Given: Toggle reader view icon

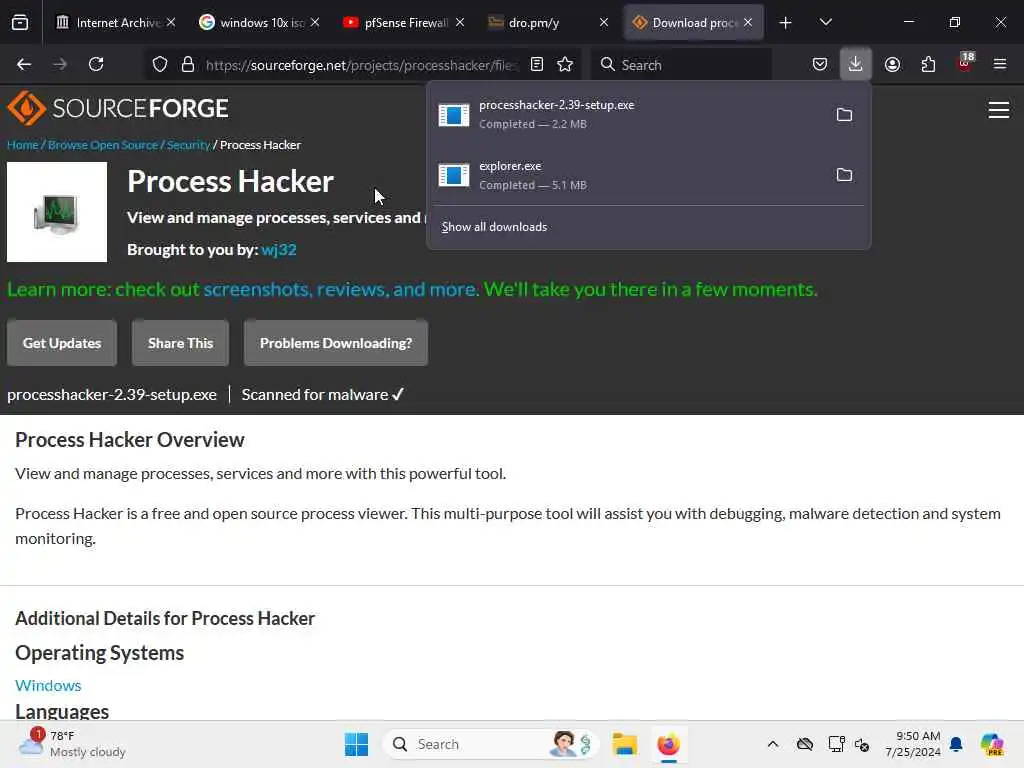Looking at the screenshot, I should 537,64.
